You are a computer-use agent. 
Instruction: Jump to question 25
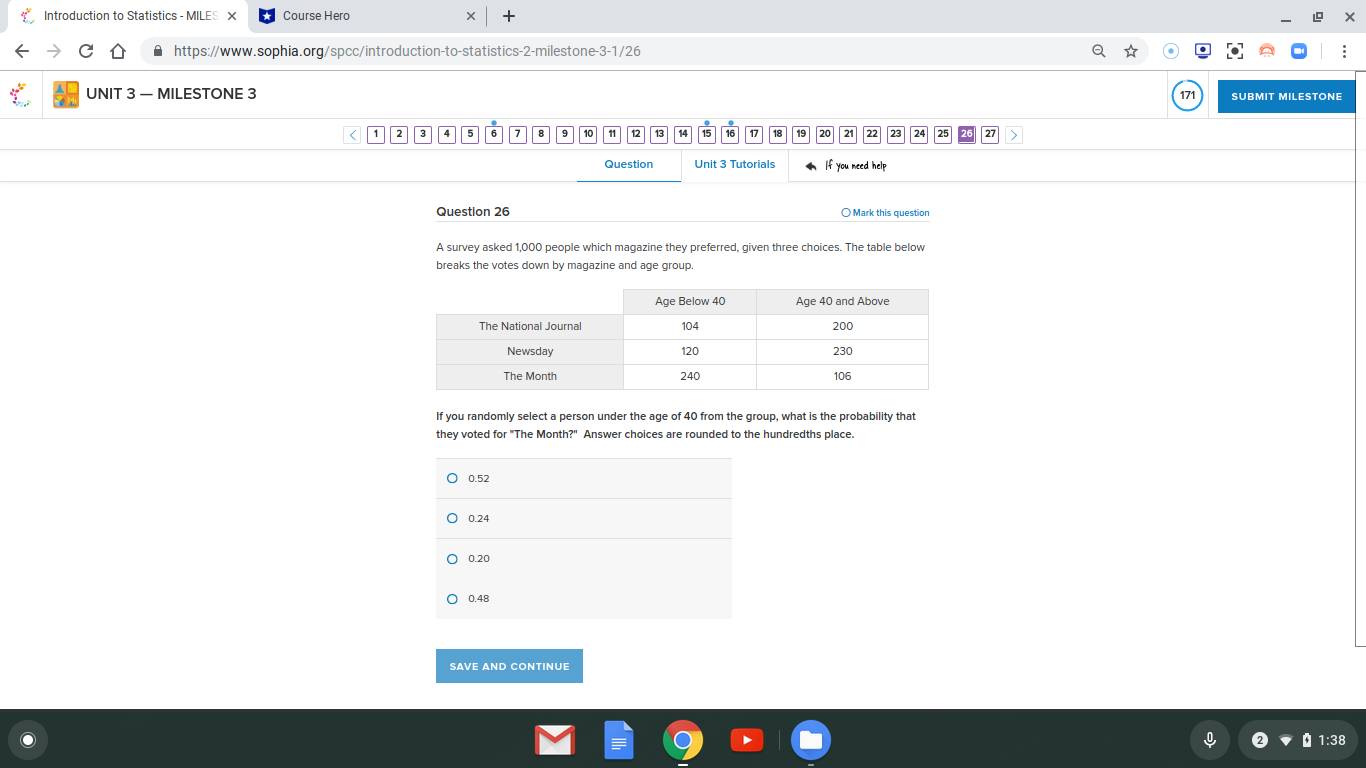pyautogui.click(x=943, y=134)
